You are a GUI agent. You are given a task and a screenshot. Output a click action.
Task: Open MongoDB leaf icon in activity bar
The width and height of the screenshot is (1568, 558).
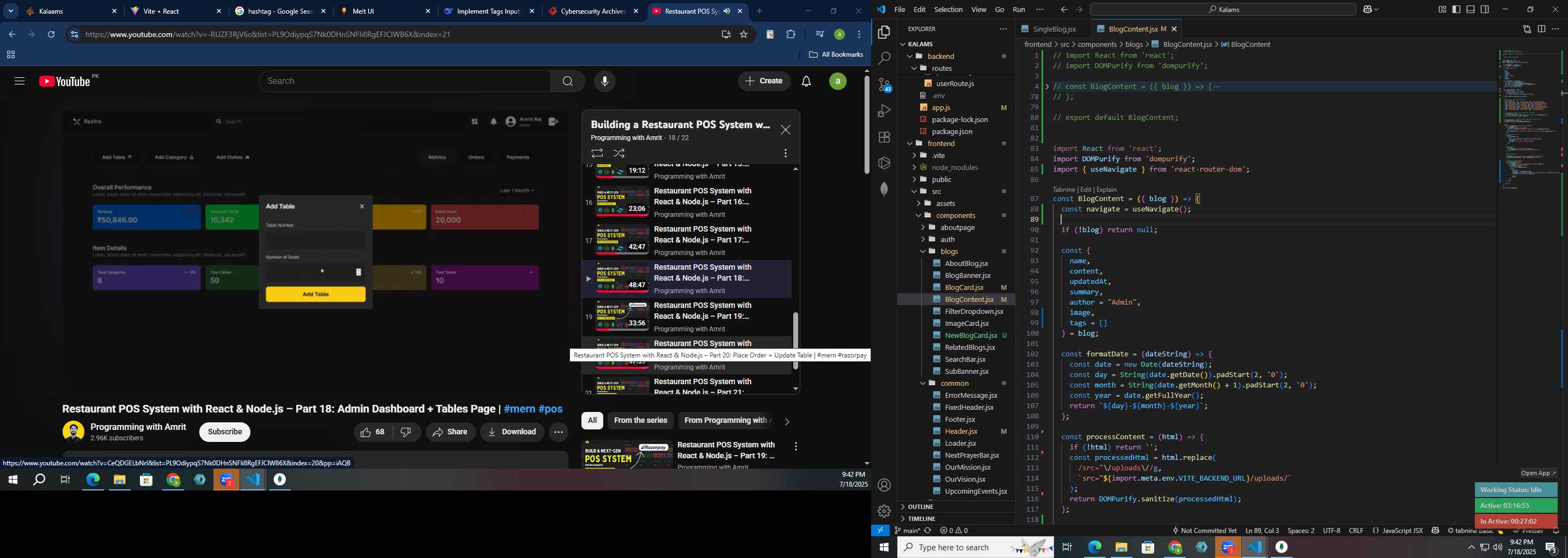[884, 190]
